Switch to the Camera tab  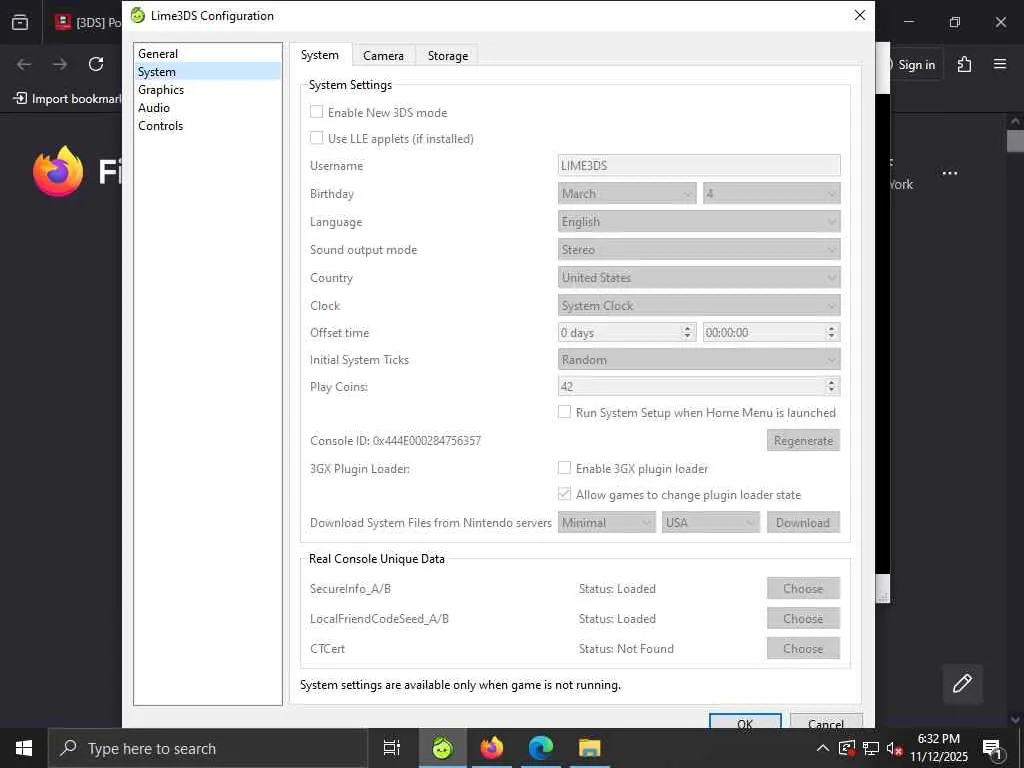[x=383, y=56]
